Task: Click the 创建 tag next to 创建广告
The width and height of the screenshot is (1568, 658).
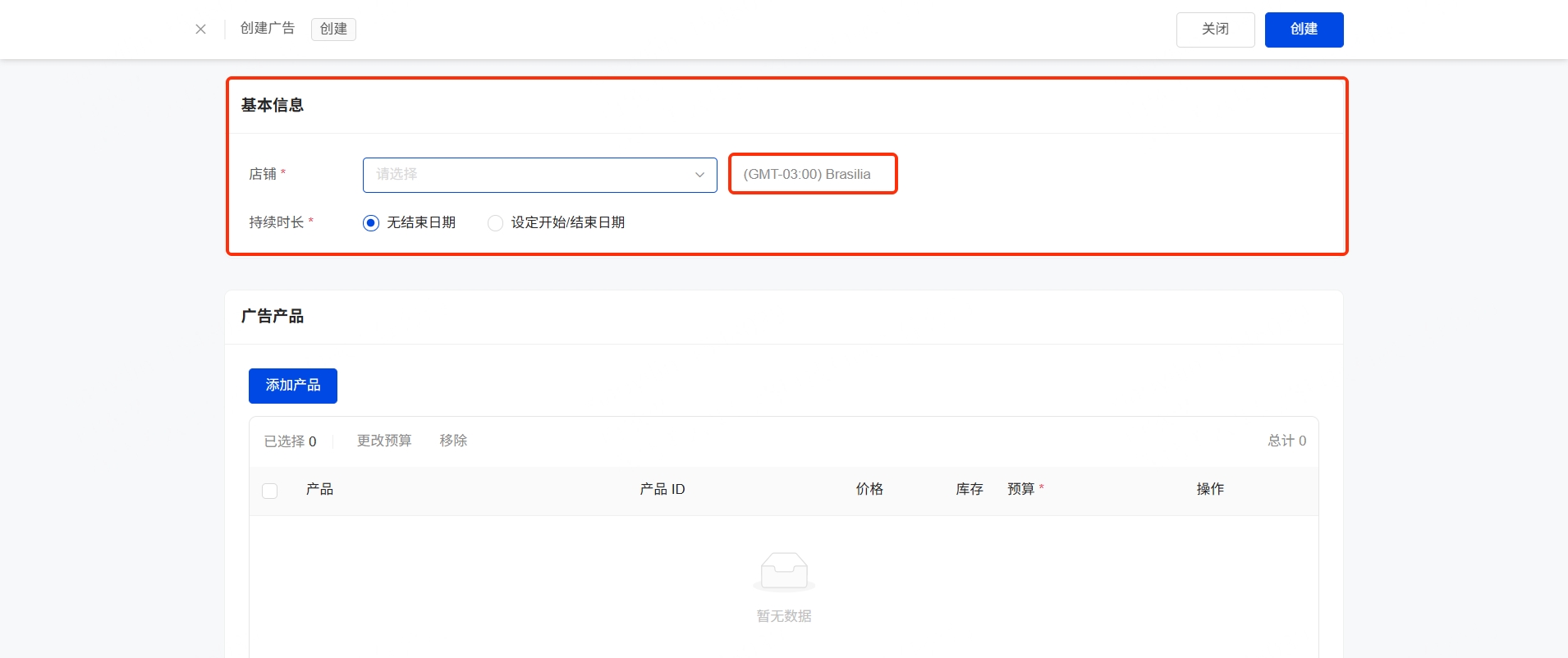Action: [333, 30]
